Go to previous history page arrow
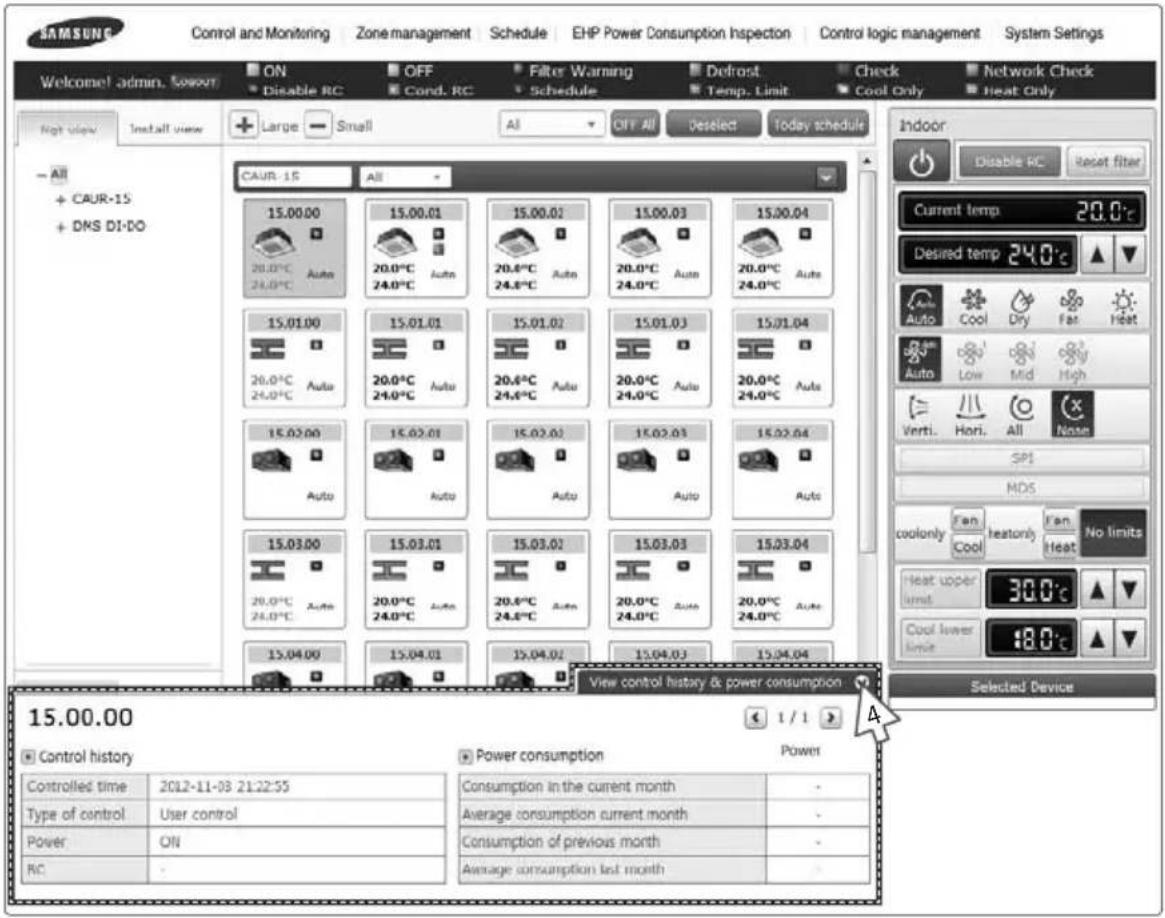The image size is (1165, 918). pos(756,717)
